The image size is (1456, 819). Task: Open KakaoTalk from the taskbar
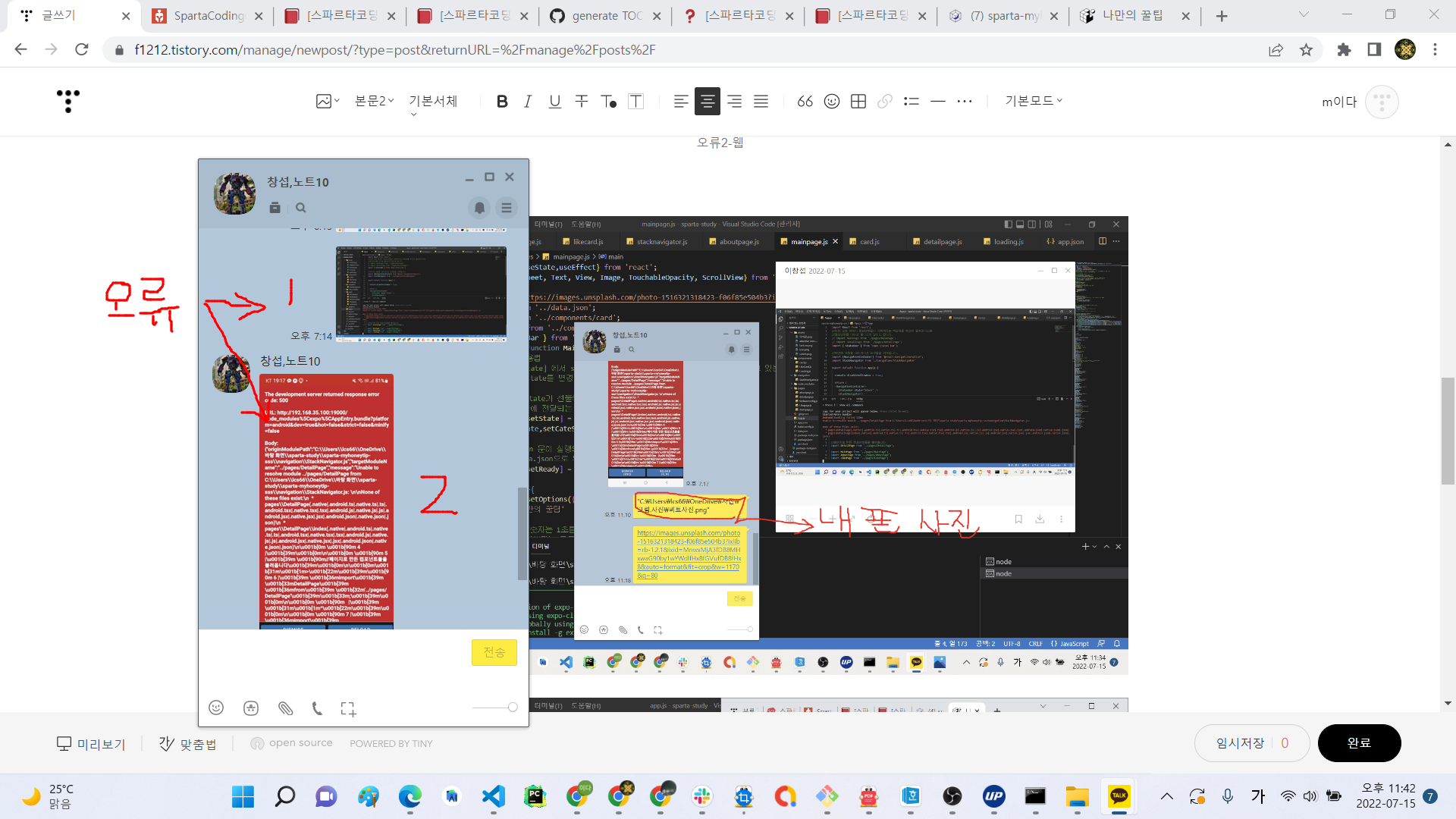[x=1119, y=796]
